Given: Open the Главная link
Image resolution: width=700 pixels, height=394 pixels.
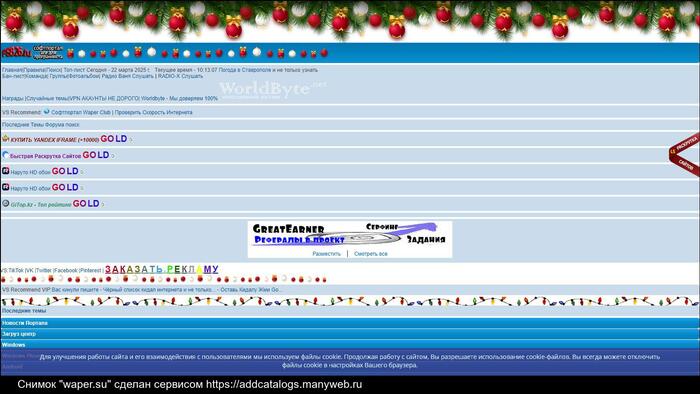Looking at the screenshot, I should pos(12,70).
